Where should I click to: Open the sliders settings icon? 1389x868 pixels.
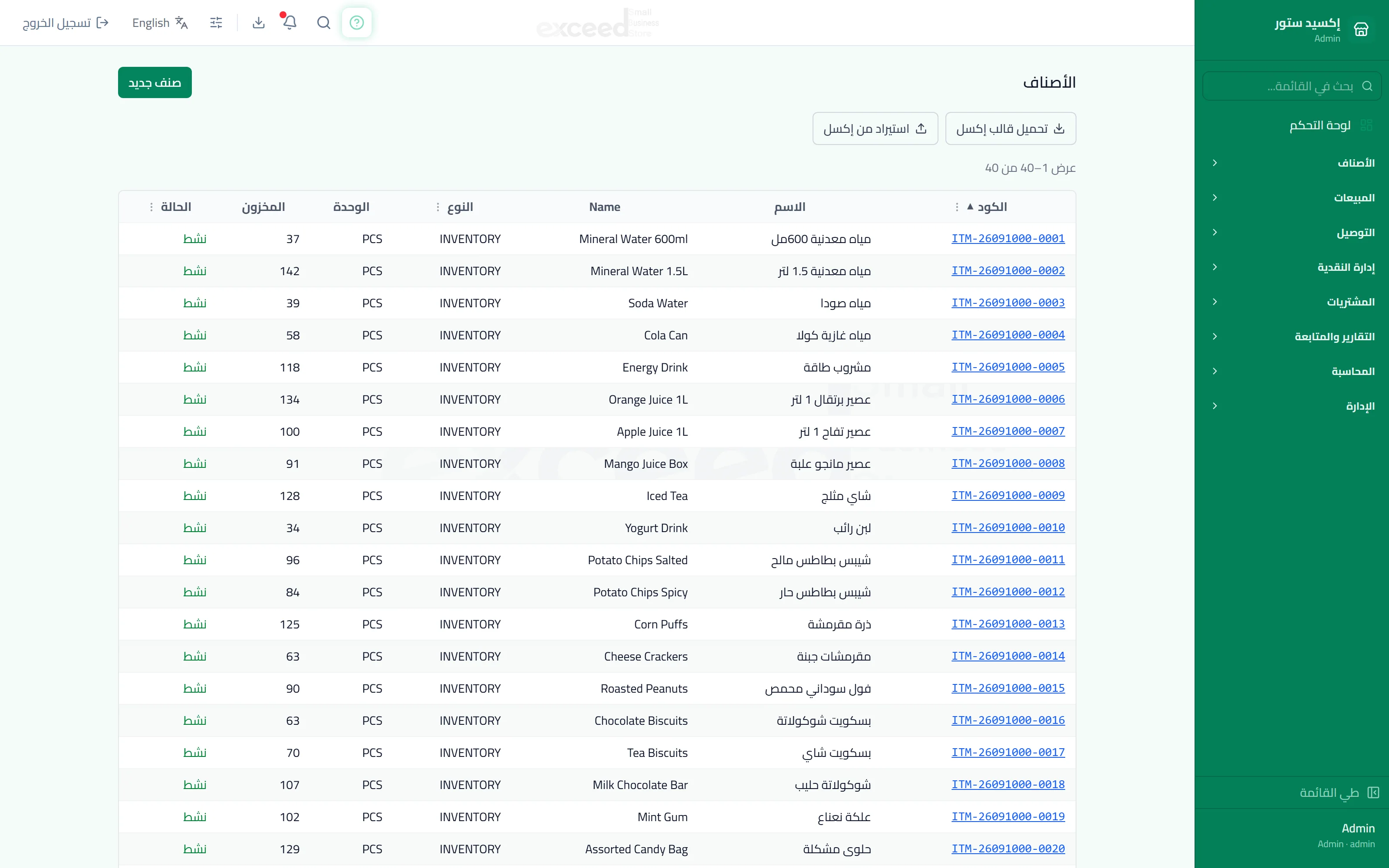pyautogui.click(x=217, y=23)
